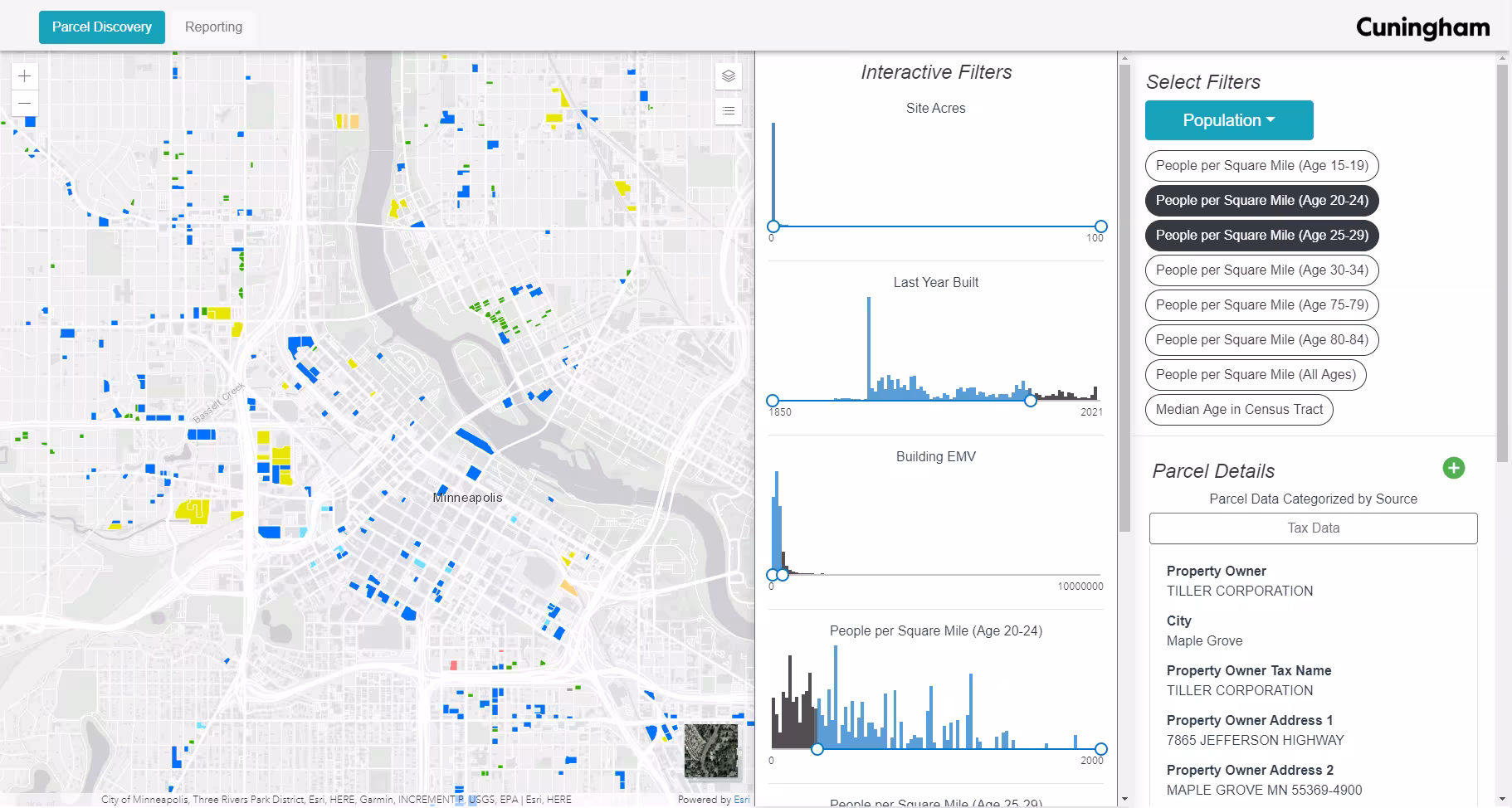Image resolution: width=1512 pixels, height=808 pixels.
Task: Open the map layers list
Action: pyautogui.click(x=728, y=76)
